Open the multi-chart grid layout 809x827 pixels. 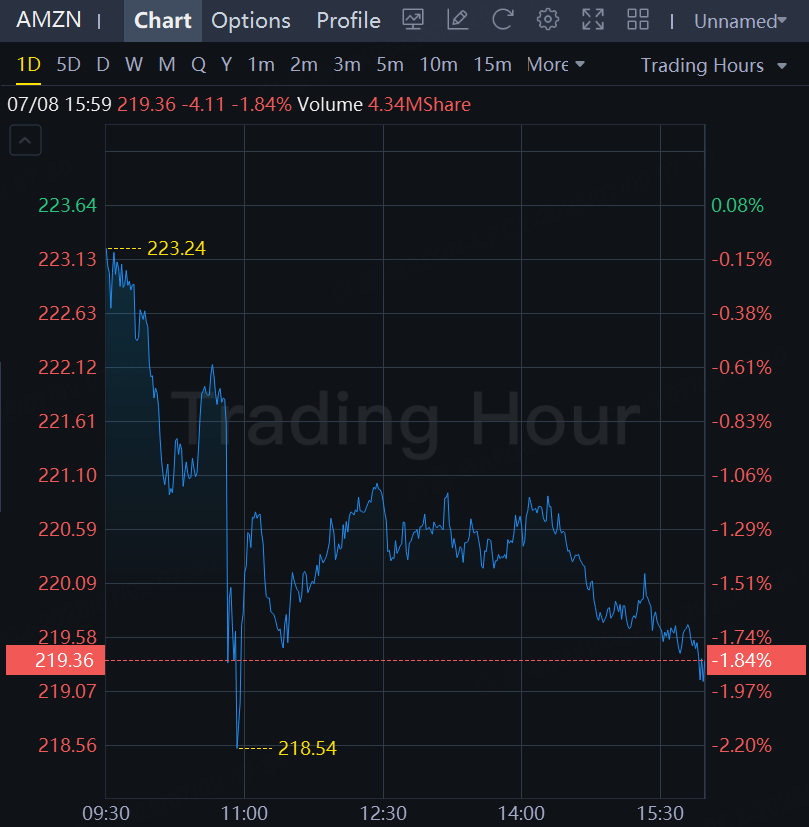637,20
